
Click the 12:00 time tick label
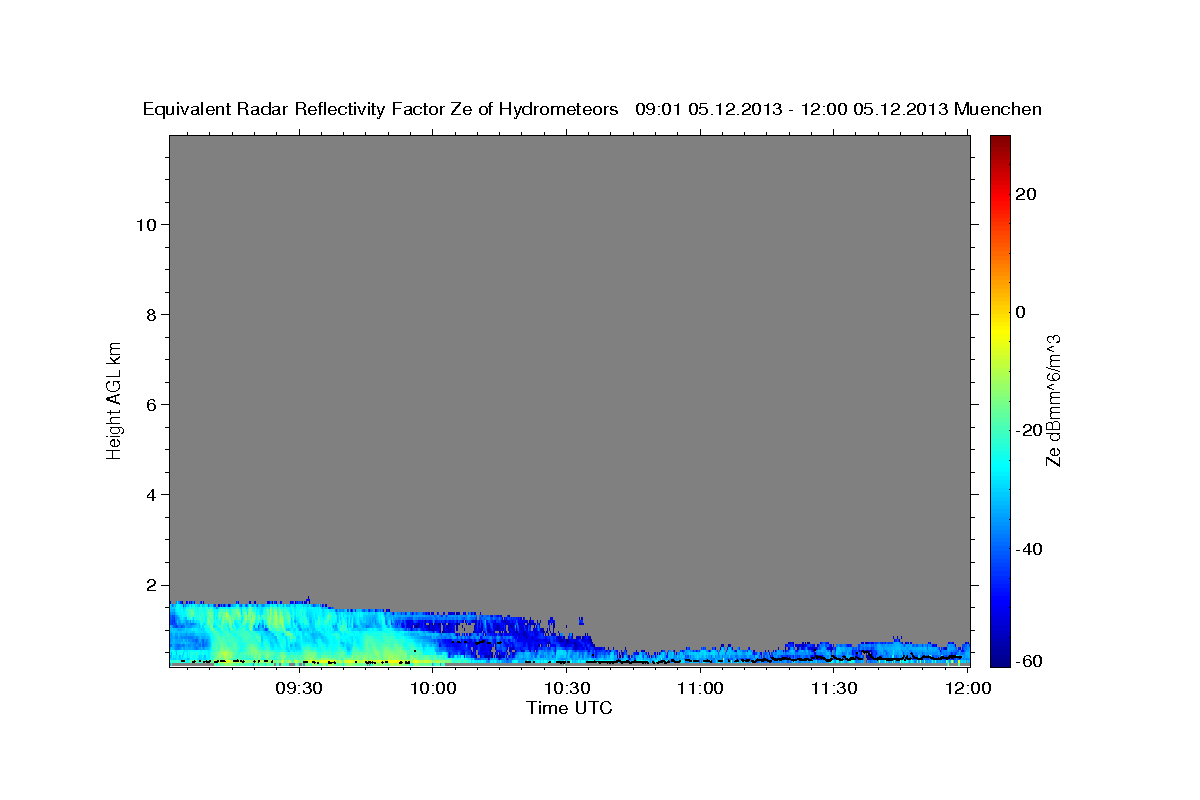tap(968, 688)
